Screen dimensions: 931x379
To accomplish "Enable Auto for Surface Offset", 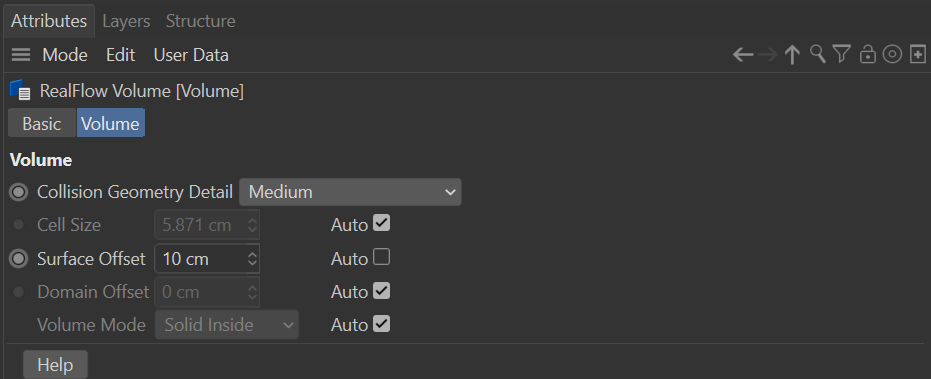I will [x=382, y=257].
